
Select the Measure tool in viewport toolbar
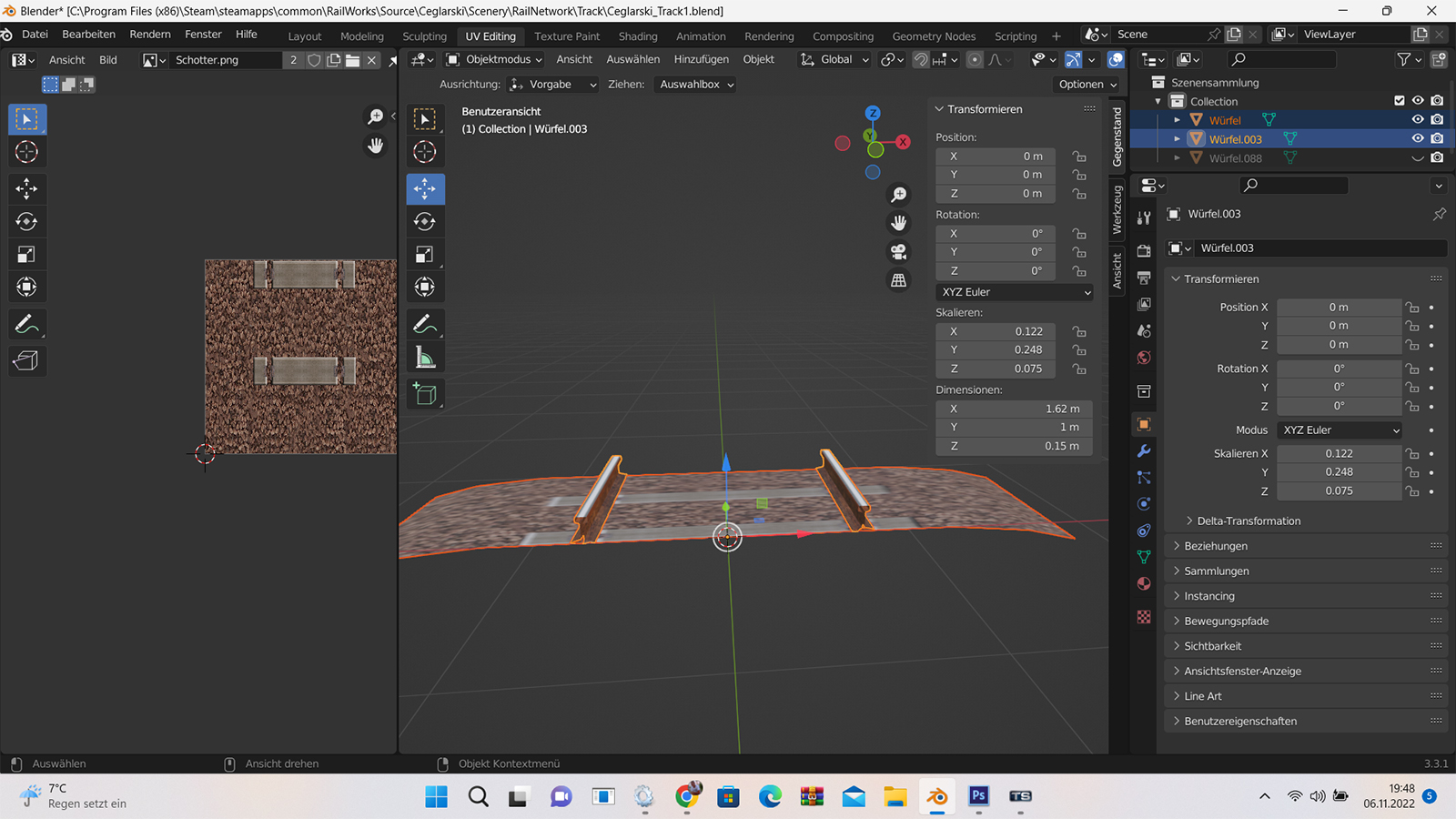coord(425,358)
